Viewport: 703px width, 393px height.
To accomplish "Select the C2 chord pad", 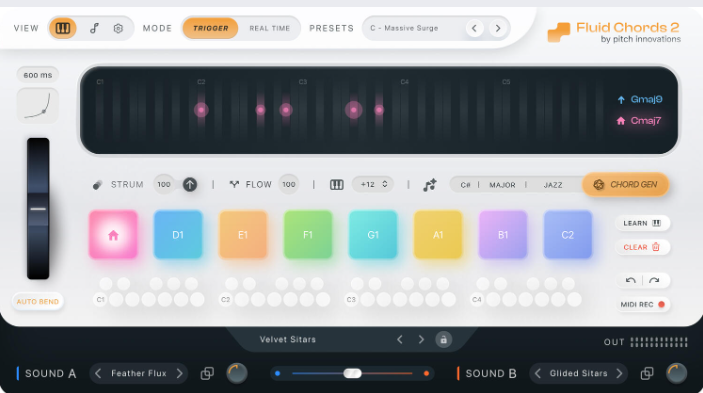I will coord(568,234).
